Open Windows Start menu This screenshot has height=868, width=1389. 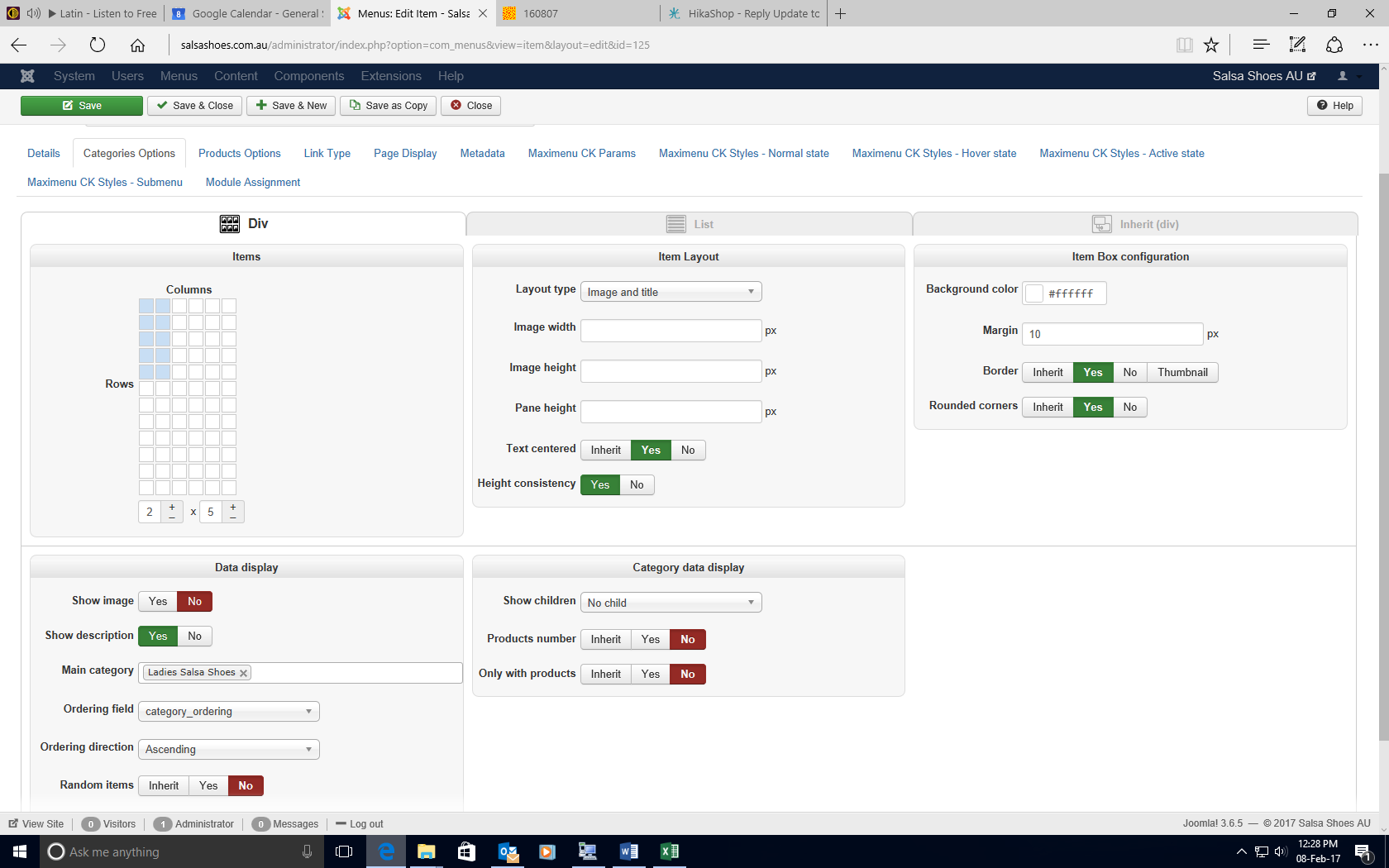(x=20, y=851)
